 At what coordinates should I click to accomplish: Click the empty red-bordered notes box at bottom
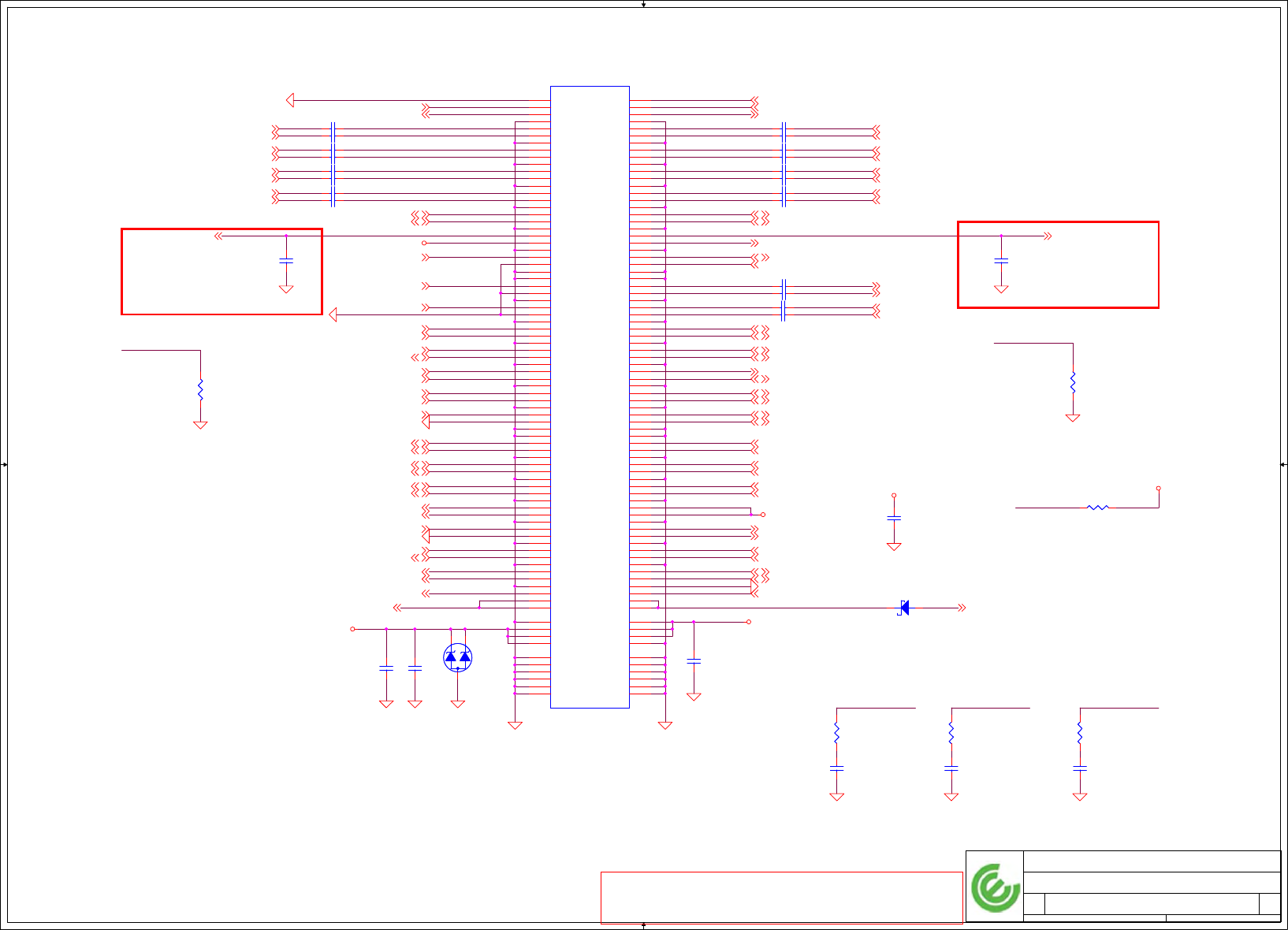782,897
